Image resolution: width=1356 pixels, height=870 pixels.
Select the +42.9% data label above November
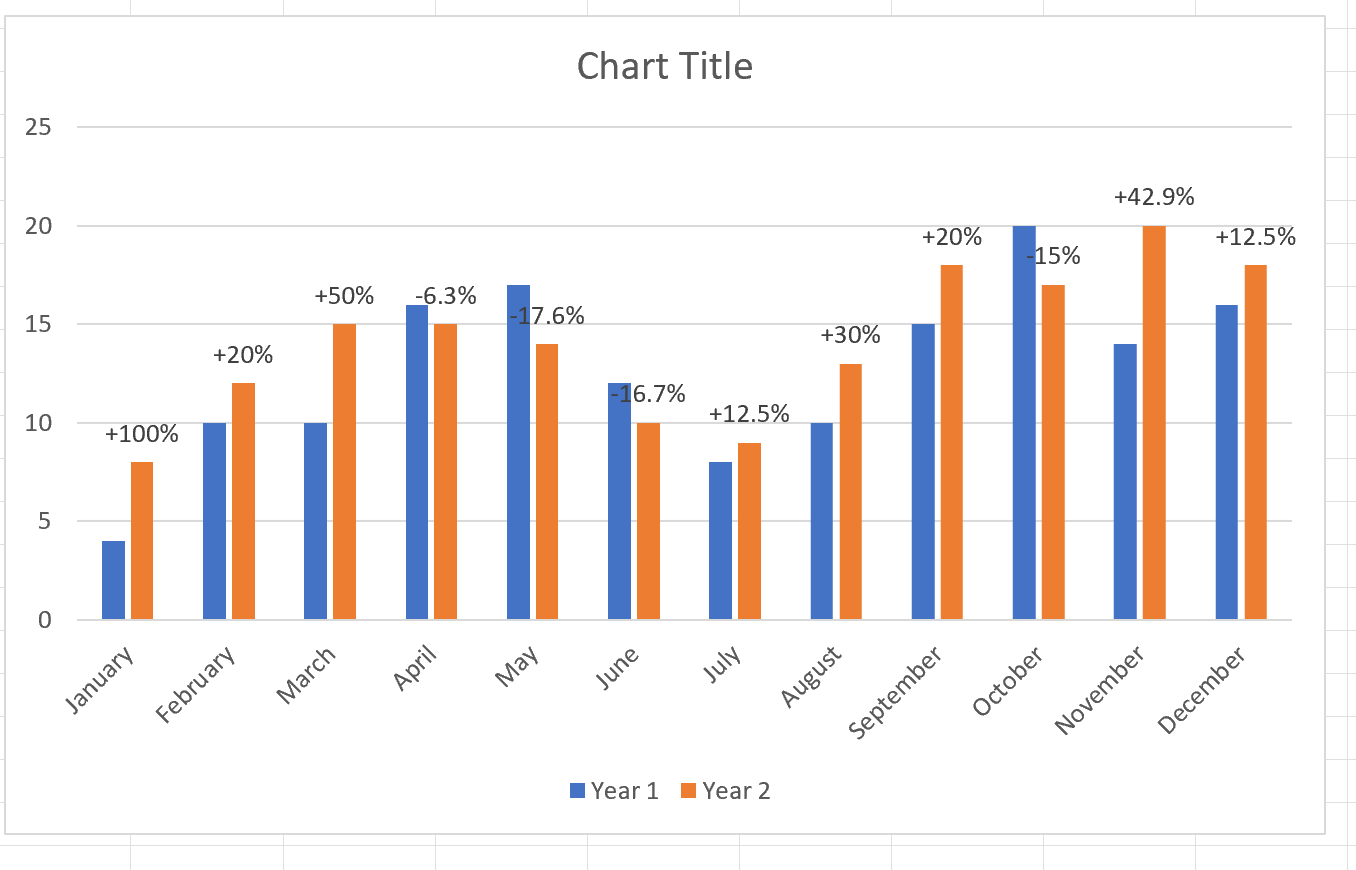[x=1154, y=197]
